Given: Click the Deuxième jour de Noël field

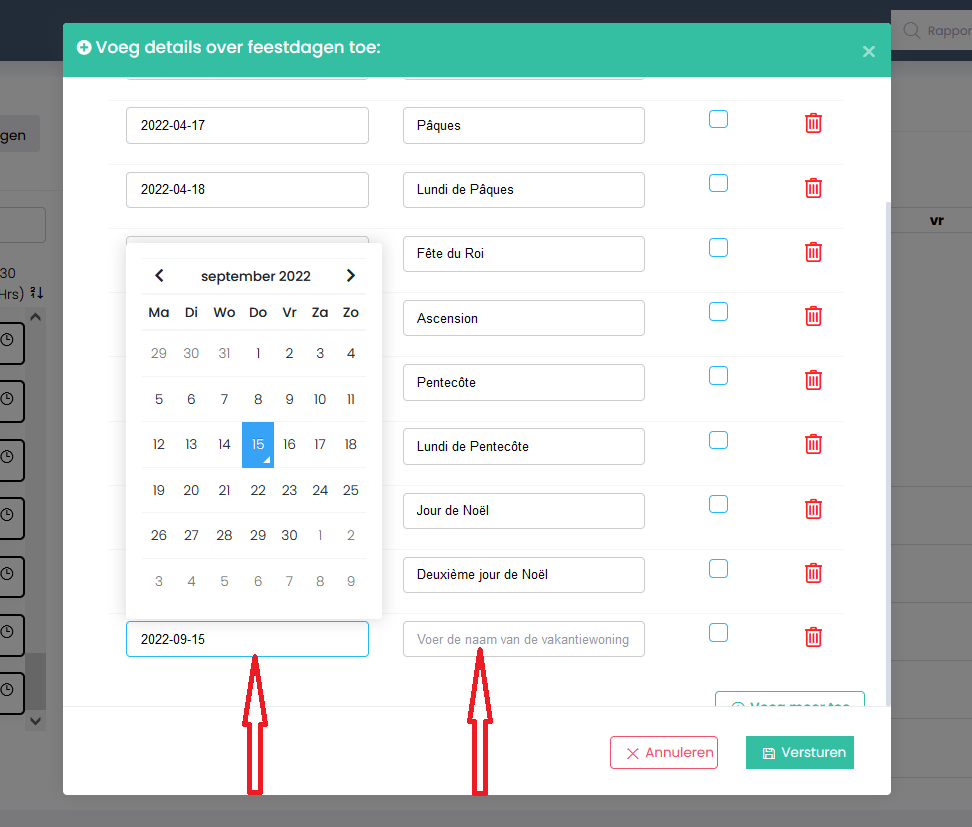Looking at the screenshot, I should click(x=524, y=575).
